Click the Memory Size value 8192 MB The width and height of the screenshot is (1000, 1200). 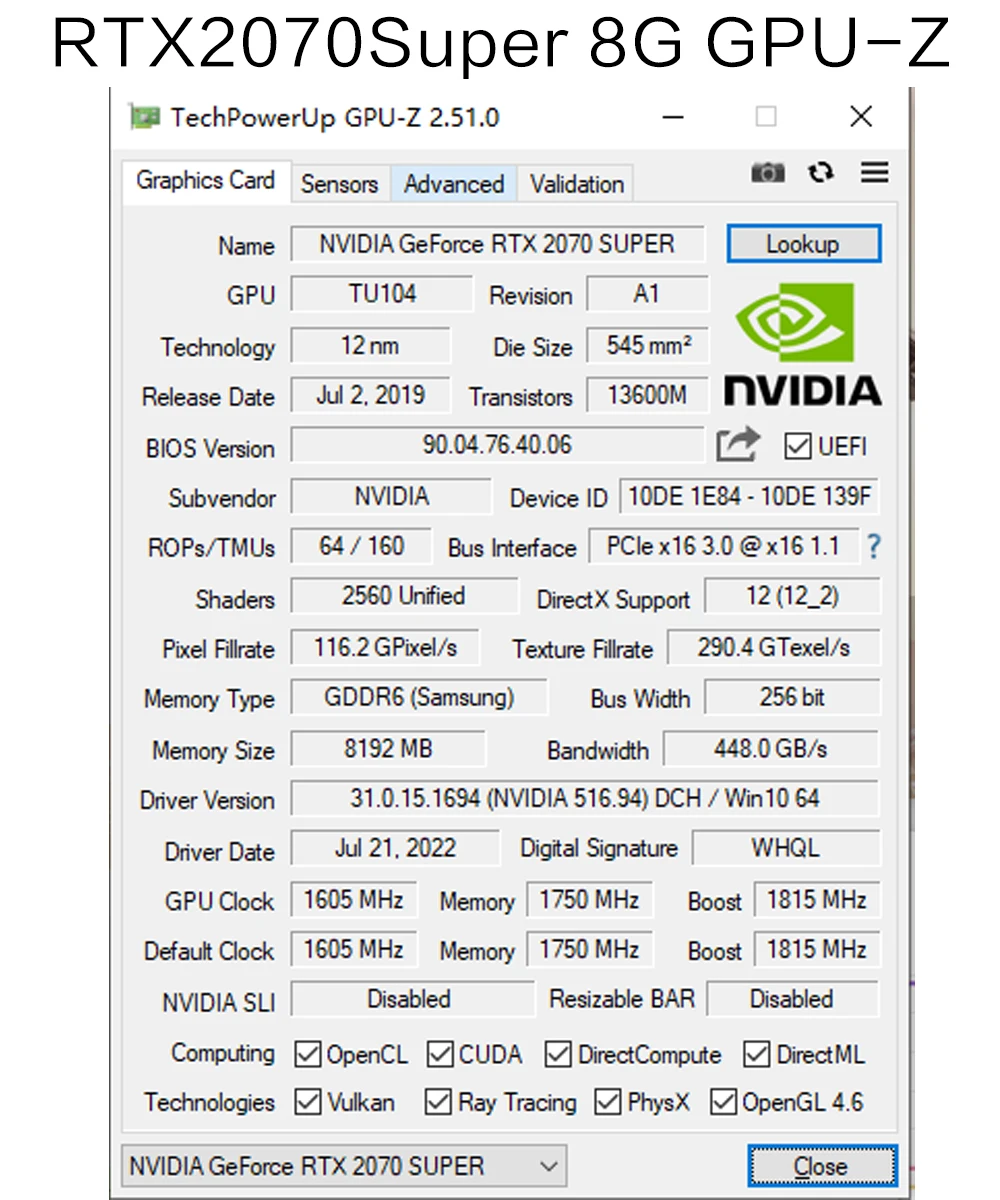coord(388,748)
